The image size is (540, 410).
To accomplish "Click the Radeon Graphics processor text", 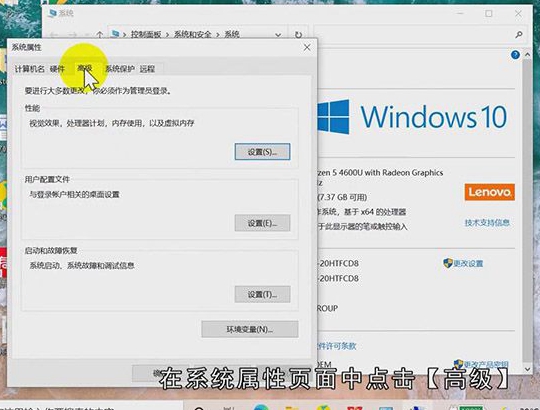I will (x=380, y=172).
